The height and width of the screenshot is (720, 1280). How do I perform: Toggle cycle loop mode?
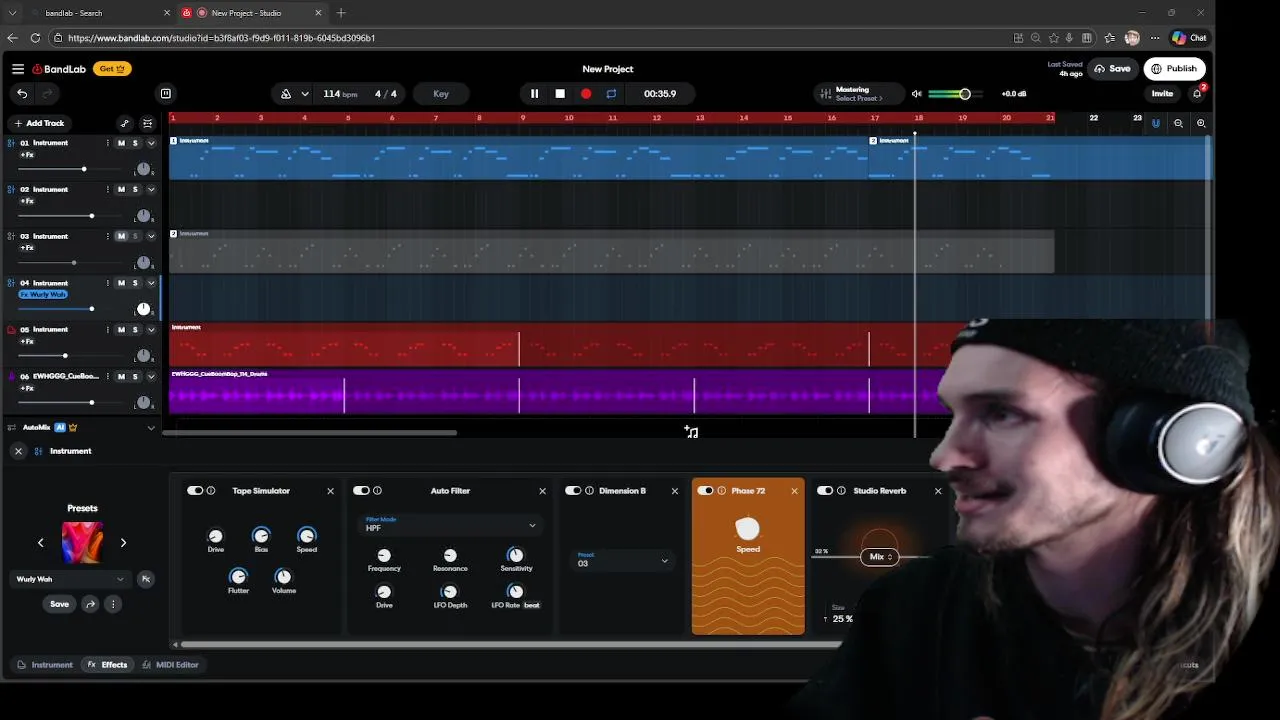pos(611,94)
